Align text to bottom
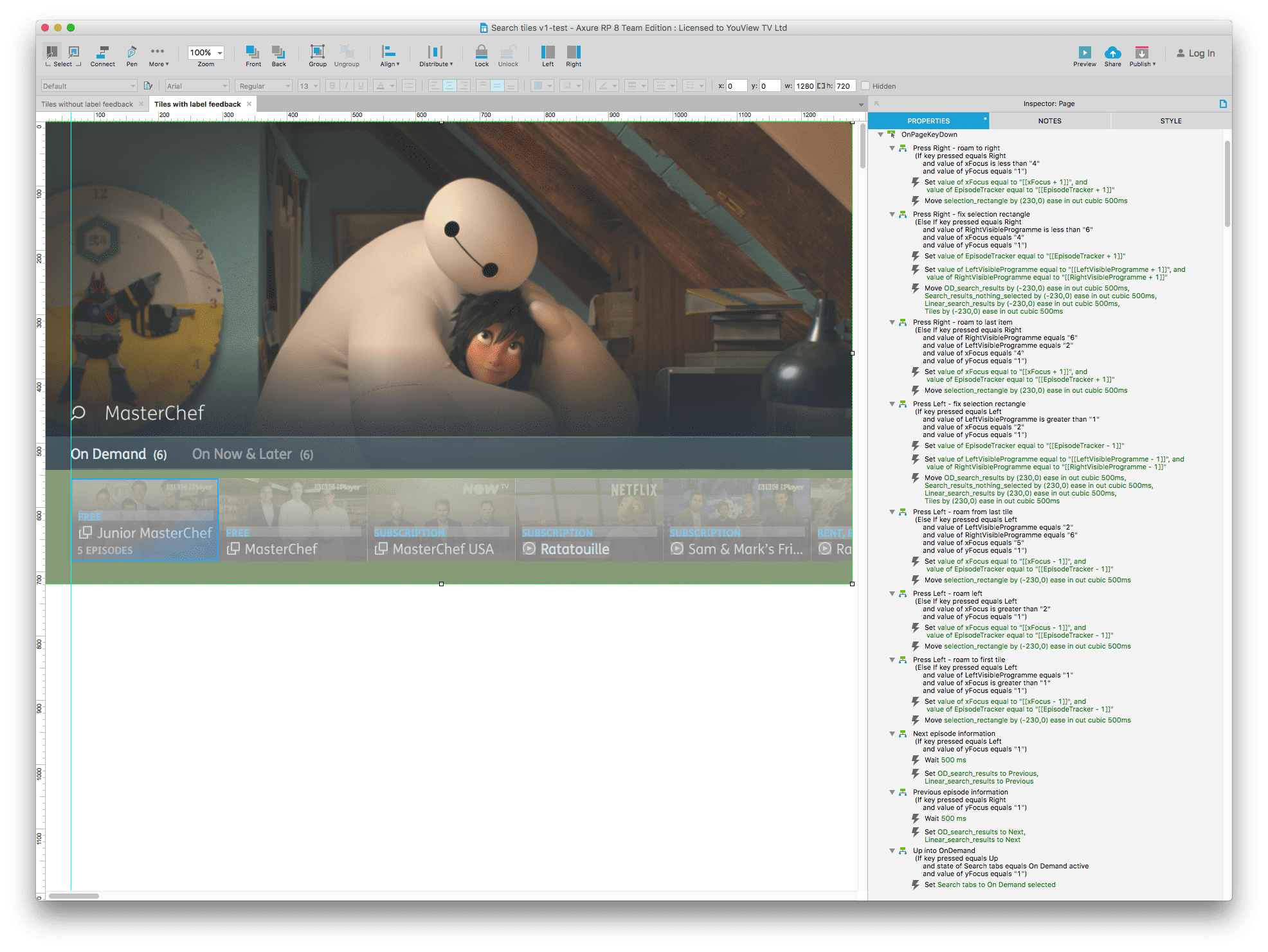Viewport: 1268px width, 952px height. click(x=511, y=85)
